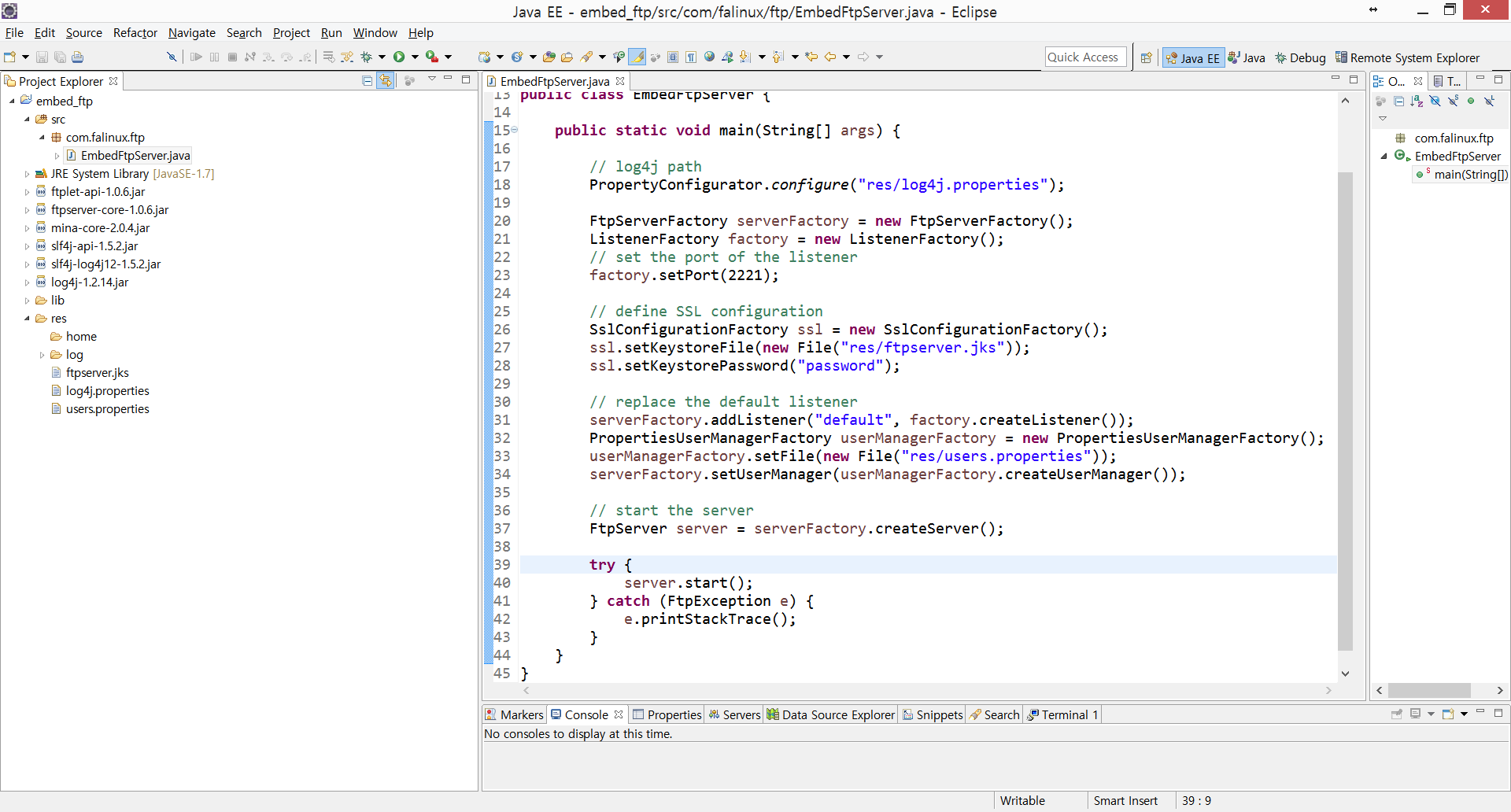
Task: Open the Refactor menu
Action: pyautogui.click(x=135, y=32)
